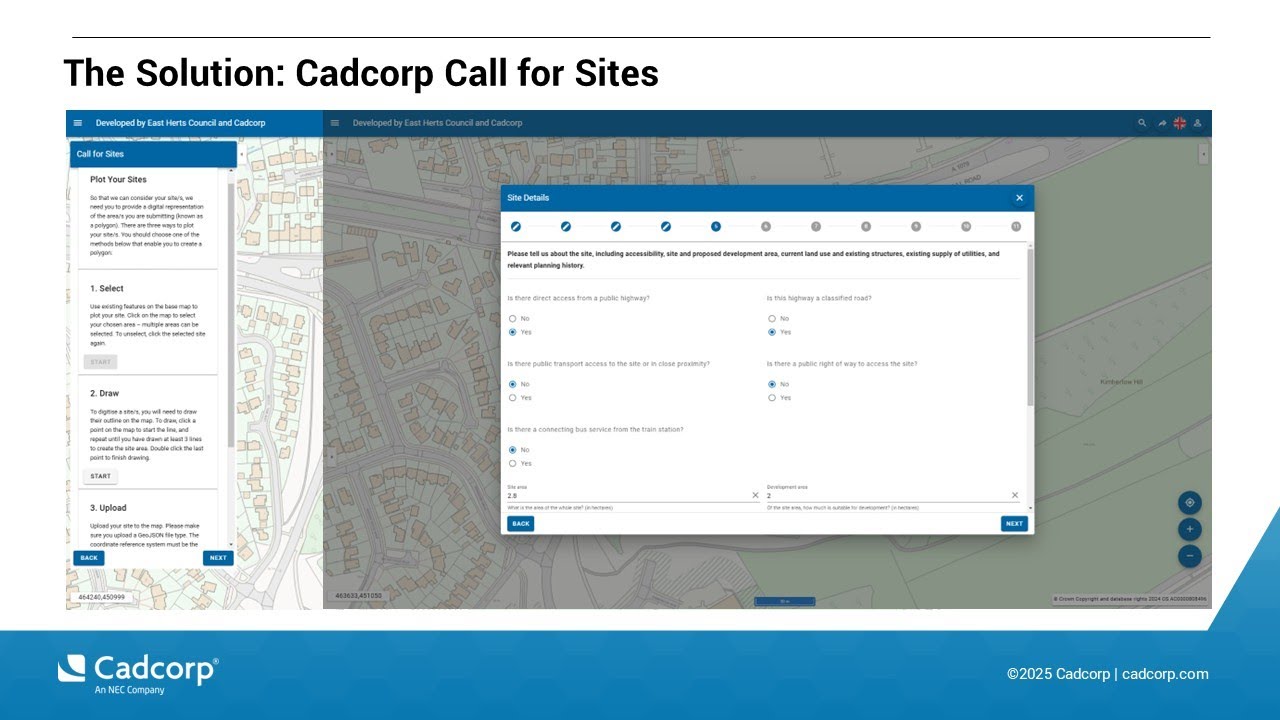The width and height of the screenshot is (1280, 720).
Task: Select No for public right of way
Action: point(772,384)
